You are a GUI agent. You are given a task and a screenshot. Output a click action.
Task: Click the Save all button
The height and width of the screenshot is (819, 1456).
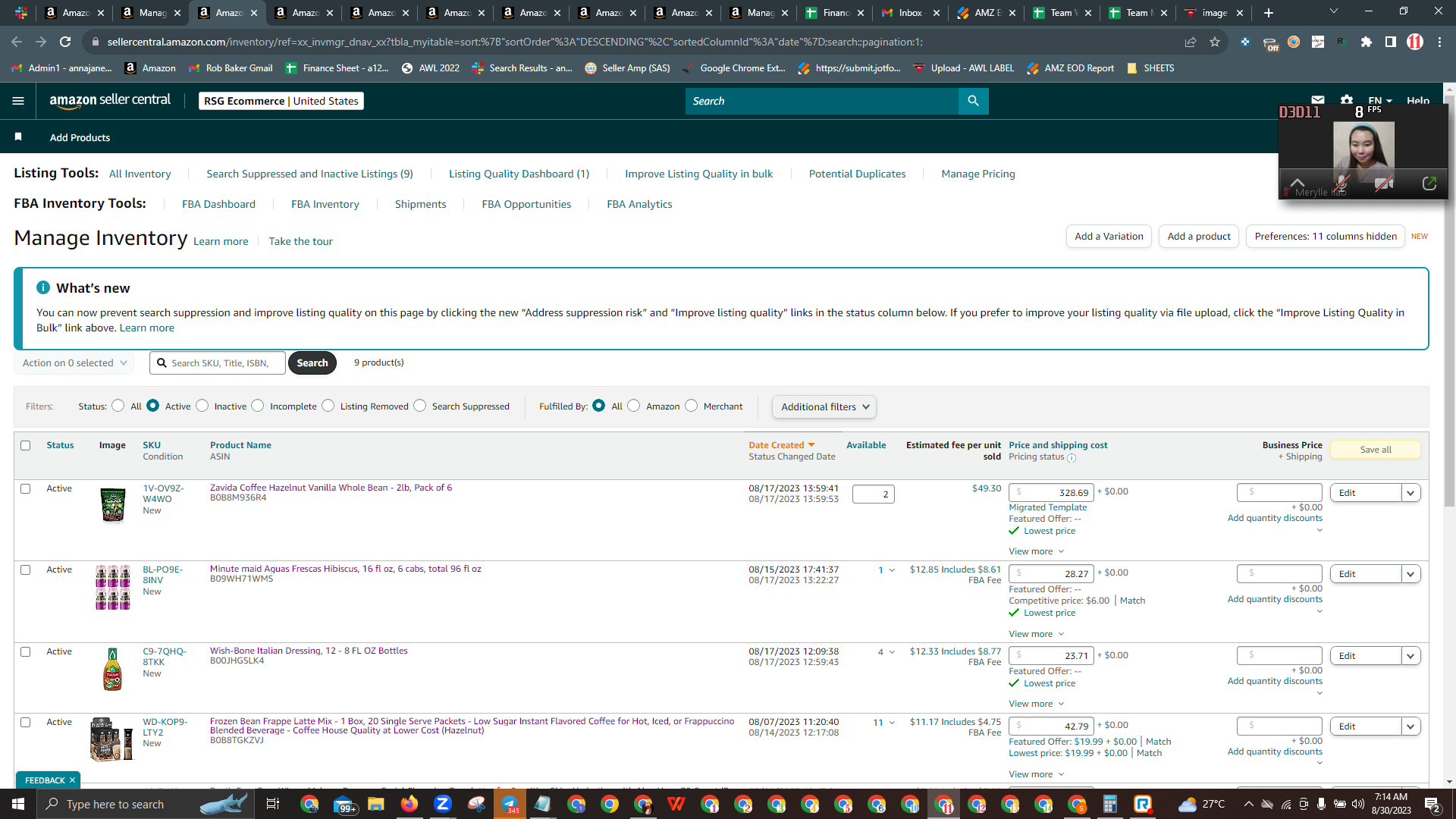pos(1376,450)
